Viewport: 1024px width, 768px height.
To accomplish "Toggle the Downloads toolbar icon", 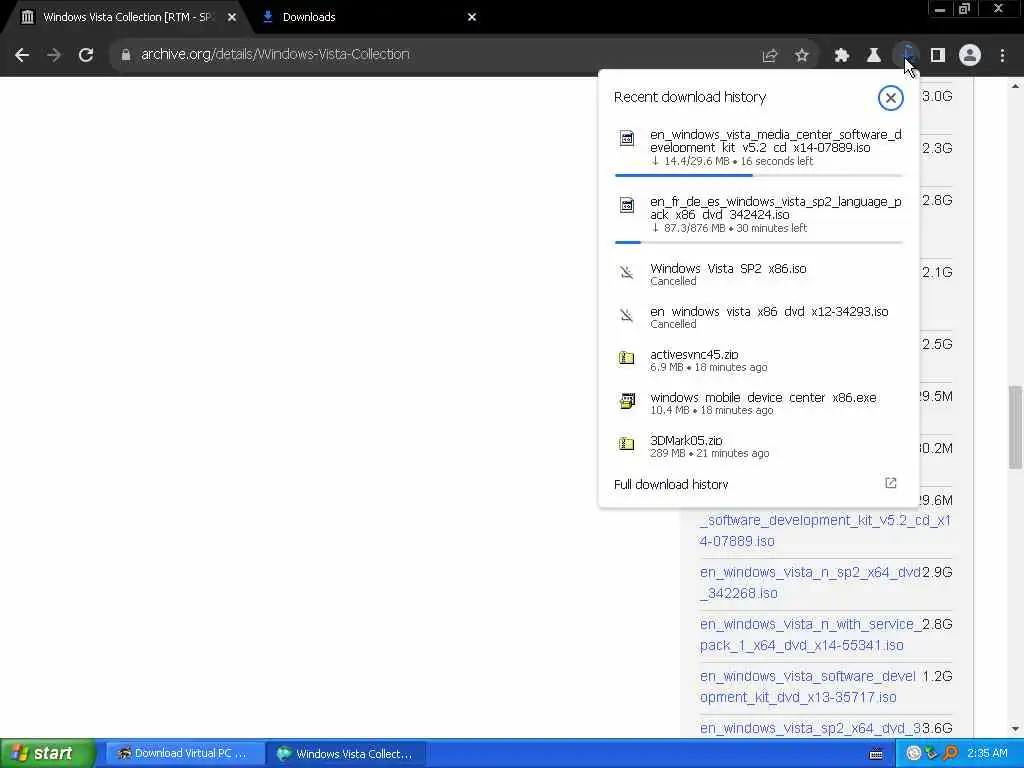I will click(906, 55).
